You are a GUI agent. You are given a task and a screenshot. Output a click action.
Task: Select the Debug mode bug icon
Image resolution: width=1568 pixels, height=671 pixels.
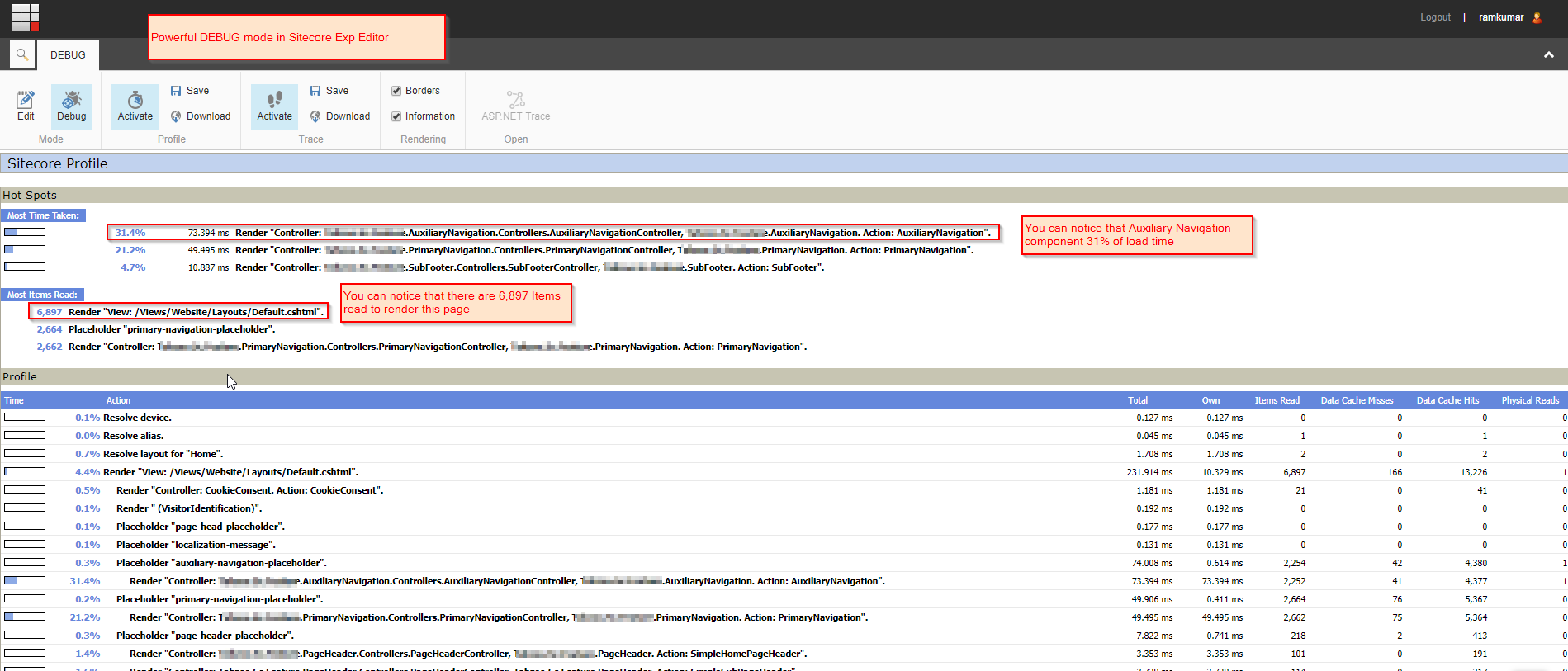71,106
